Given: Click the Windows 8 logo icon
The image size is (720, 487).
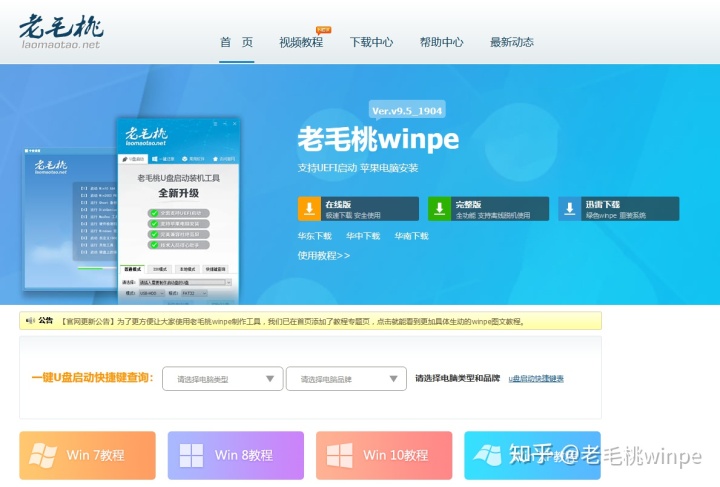Looking at the screenshot, I should [x=191, y=455].
